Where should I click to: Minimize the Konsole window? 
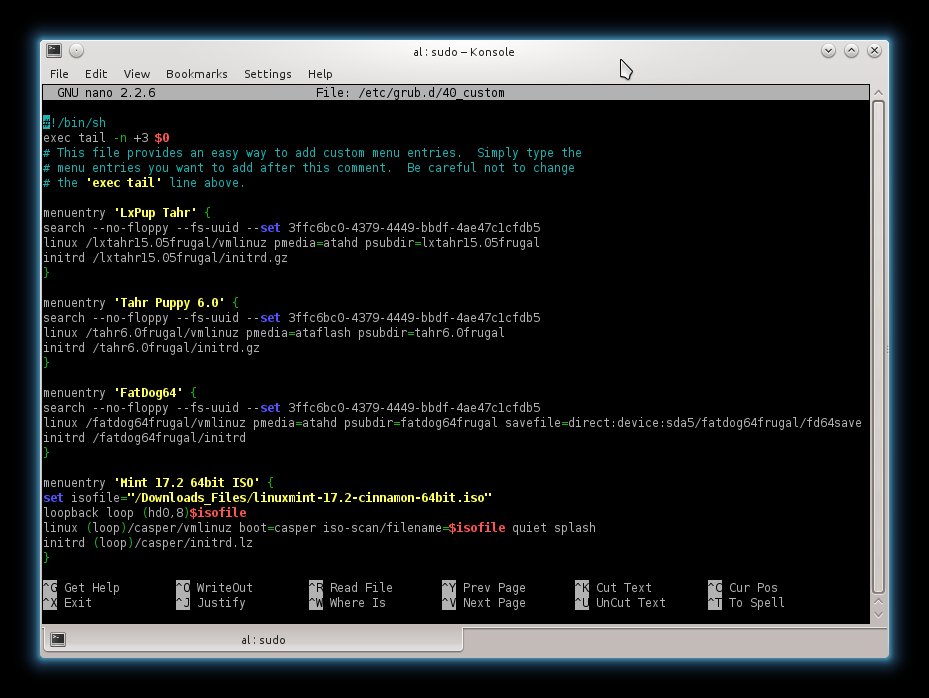click(x=828, y=51)
